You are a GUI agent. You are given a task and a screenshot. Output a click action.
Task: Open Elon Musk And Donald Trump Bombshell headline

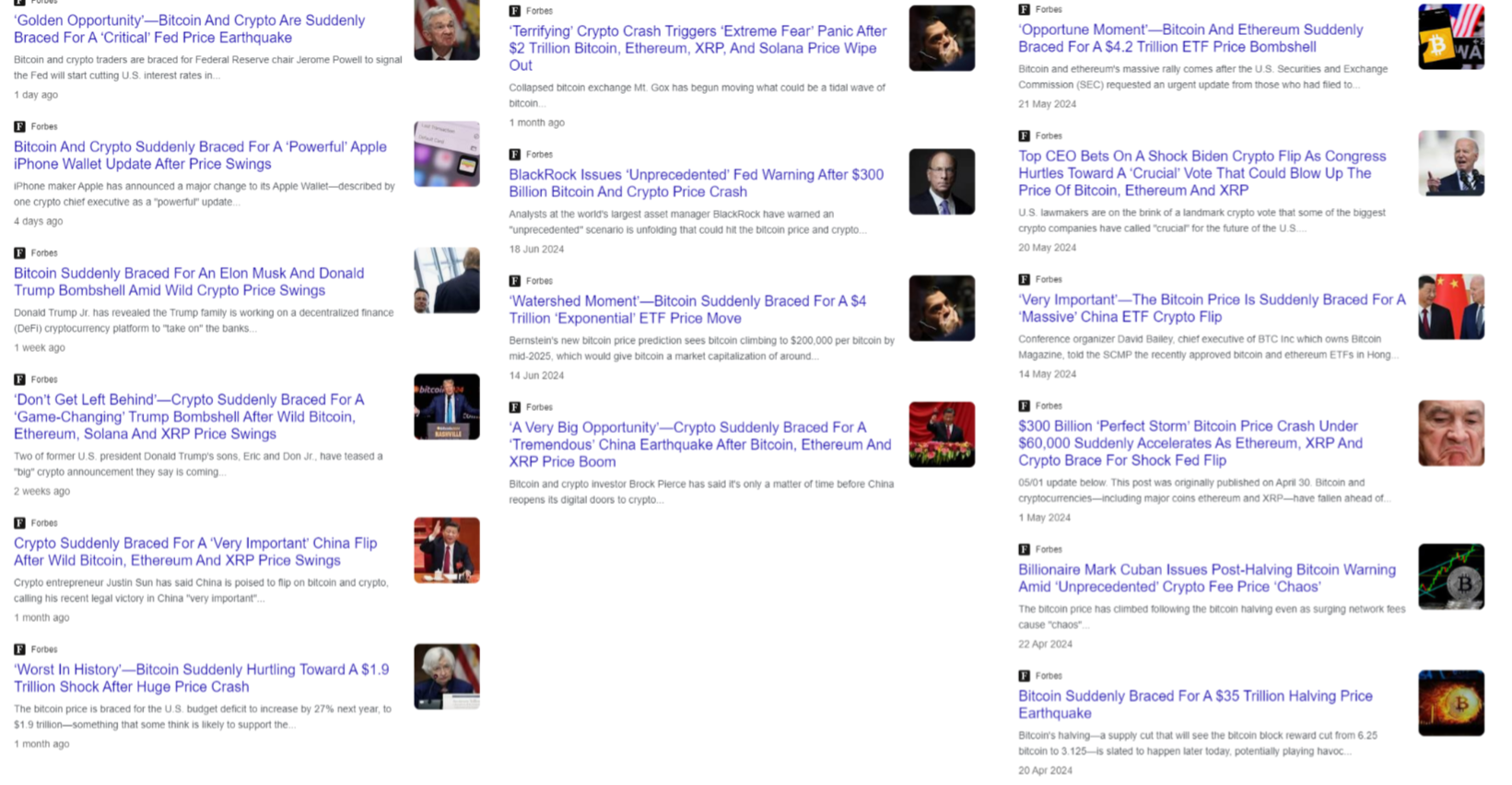189,281
